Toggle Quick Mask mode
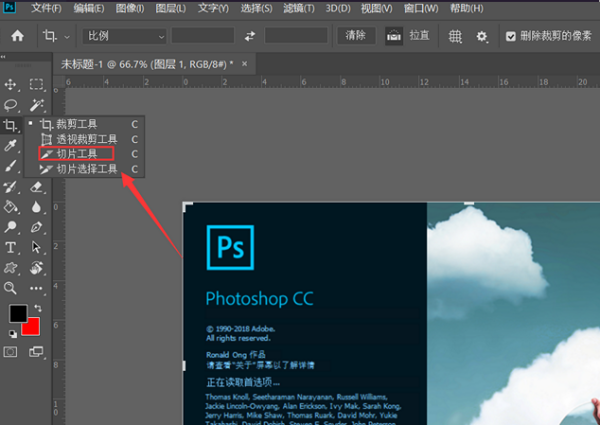This screenshot has height=425, width=600. point(10,352)
